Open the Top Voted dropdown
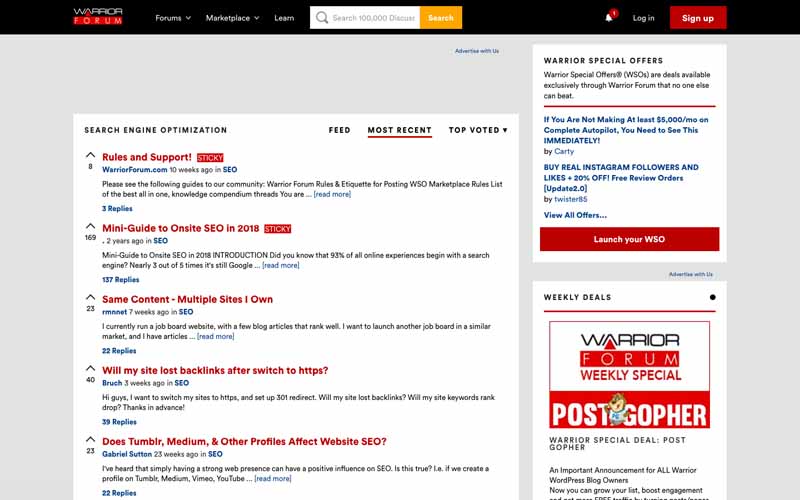The width and height of the screenshot is (800, 500). click(478, 130)
